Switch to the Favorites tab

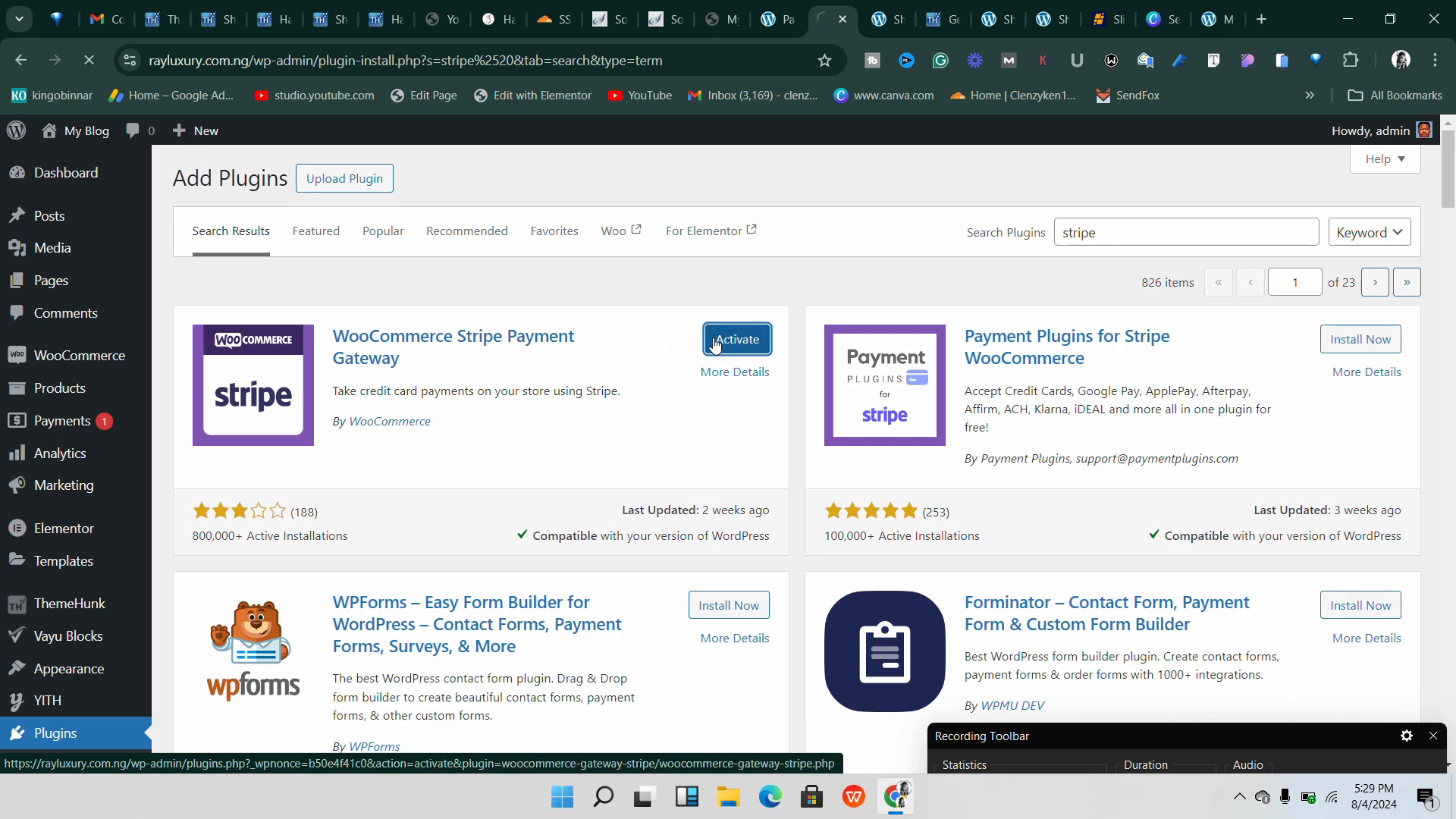554,231
